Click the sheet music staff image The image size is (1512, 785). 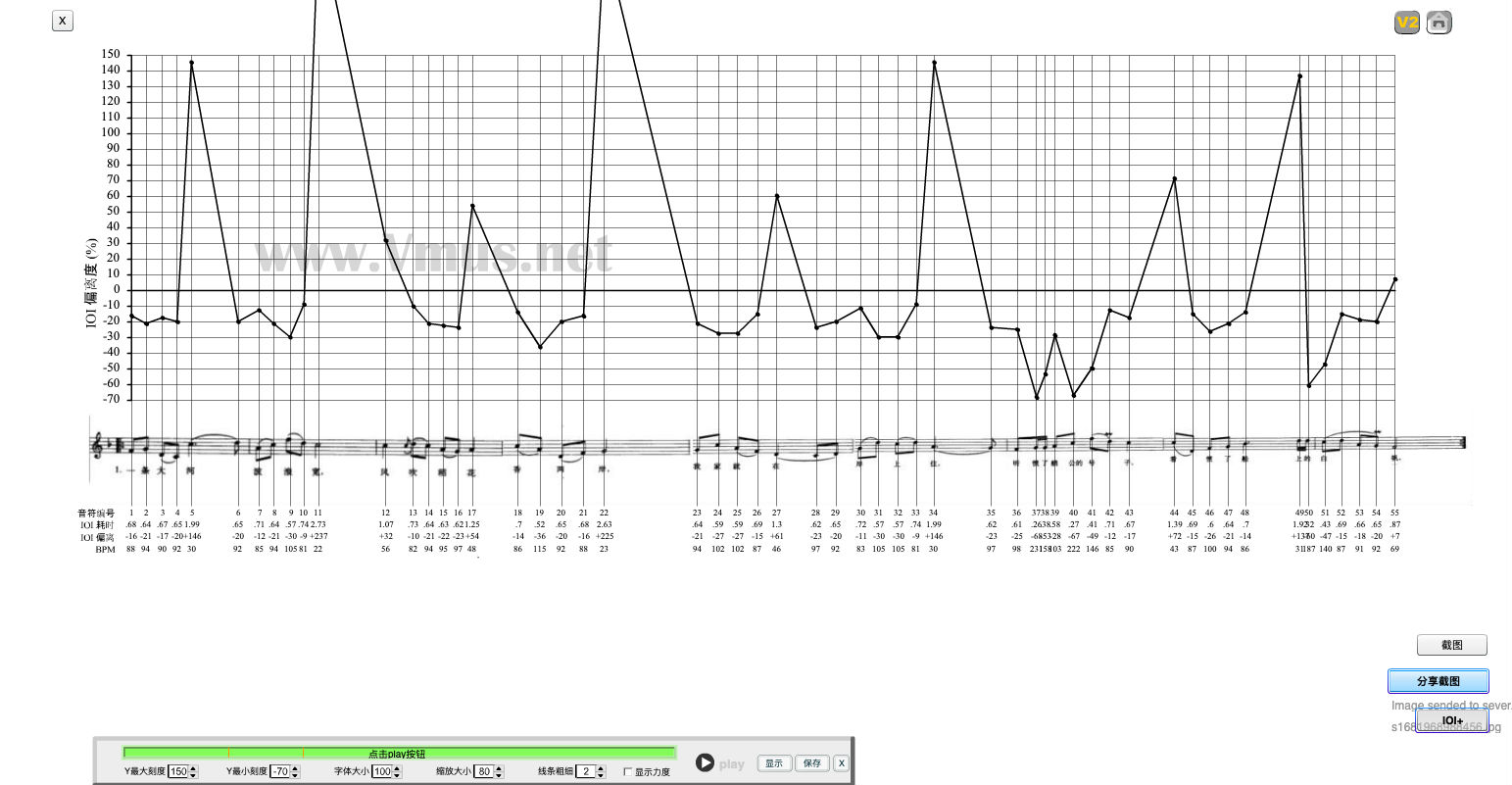(774, 447)
